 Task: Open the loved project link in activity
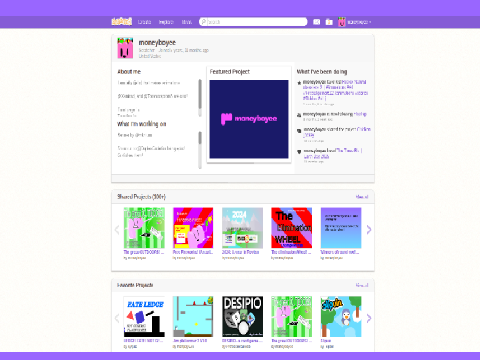click(333, 153)
